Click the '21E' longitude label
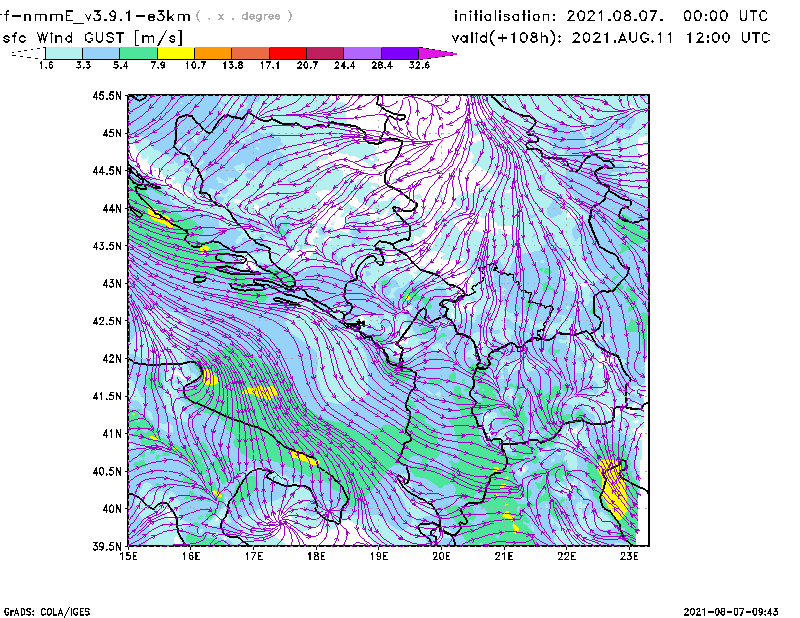This screenshot has width=800, height=618. pos(504,556)
